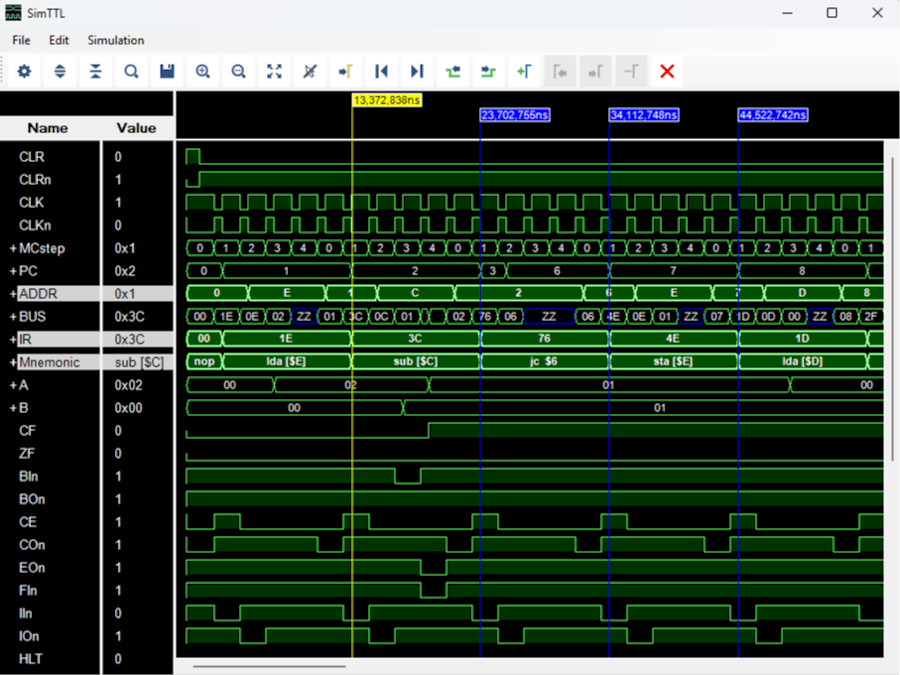Open the settings gear in toolbar
The height and width of the screenshot is (675, 900).
tap(24, 72)
